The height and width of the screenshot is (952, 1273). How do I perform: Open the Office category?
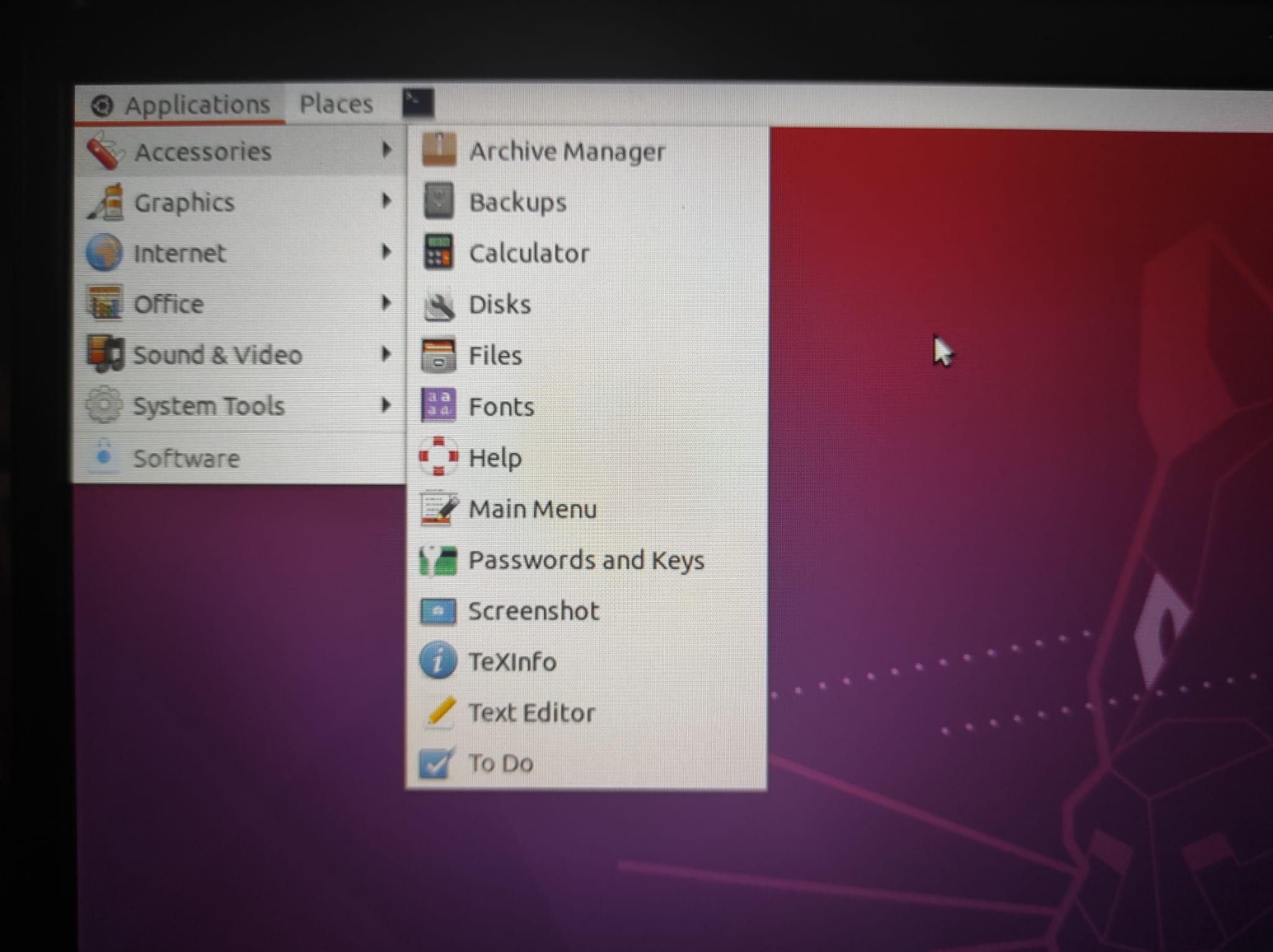pos(169,304)
